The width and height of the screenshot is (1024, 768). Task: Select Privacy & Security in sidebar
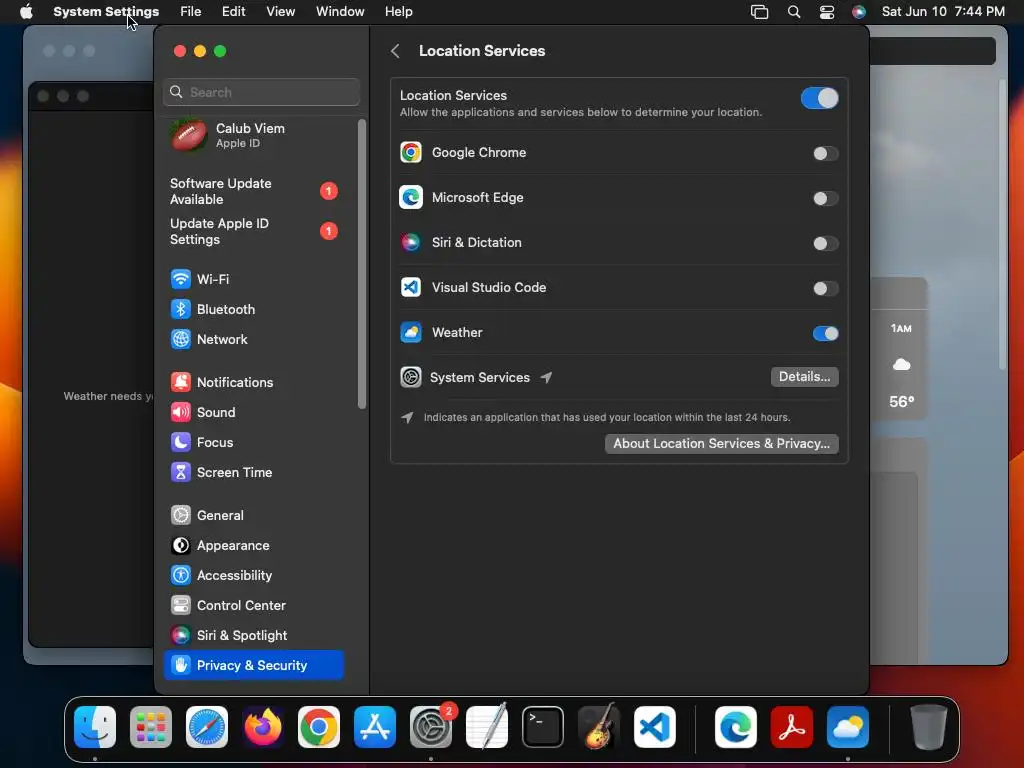[x=253, y=665]
